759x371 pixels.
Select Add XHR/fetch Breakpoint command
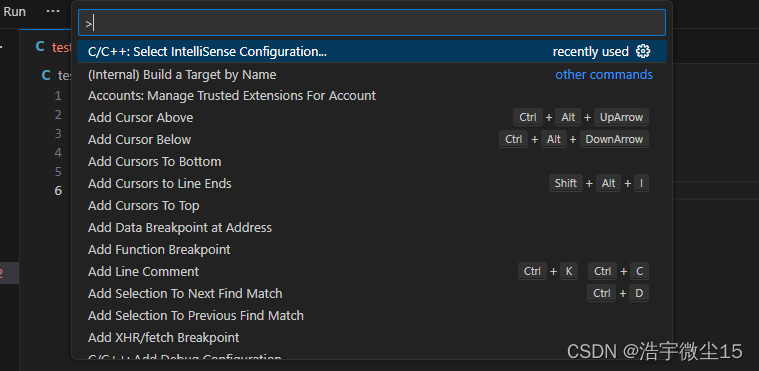372,338
